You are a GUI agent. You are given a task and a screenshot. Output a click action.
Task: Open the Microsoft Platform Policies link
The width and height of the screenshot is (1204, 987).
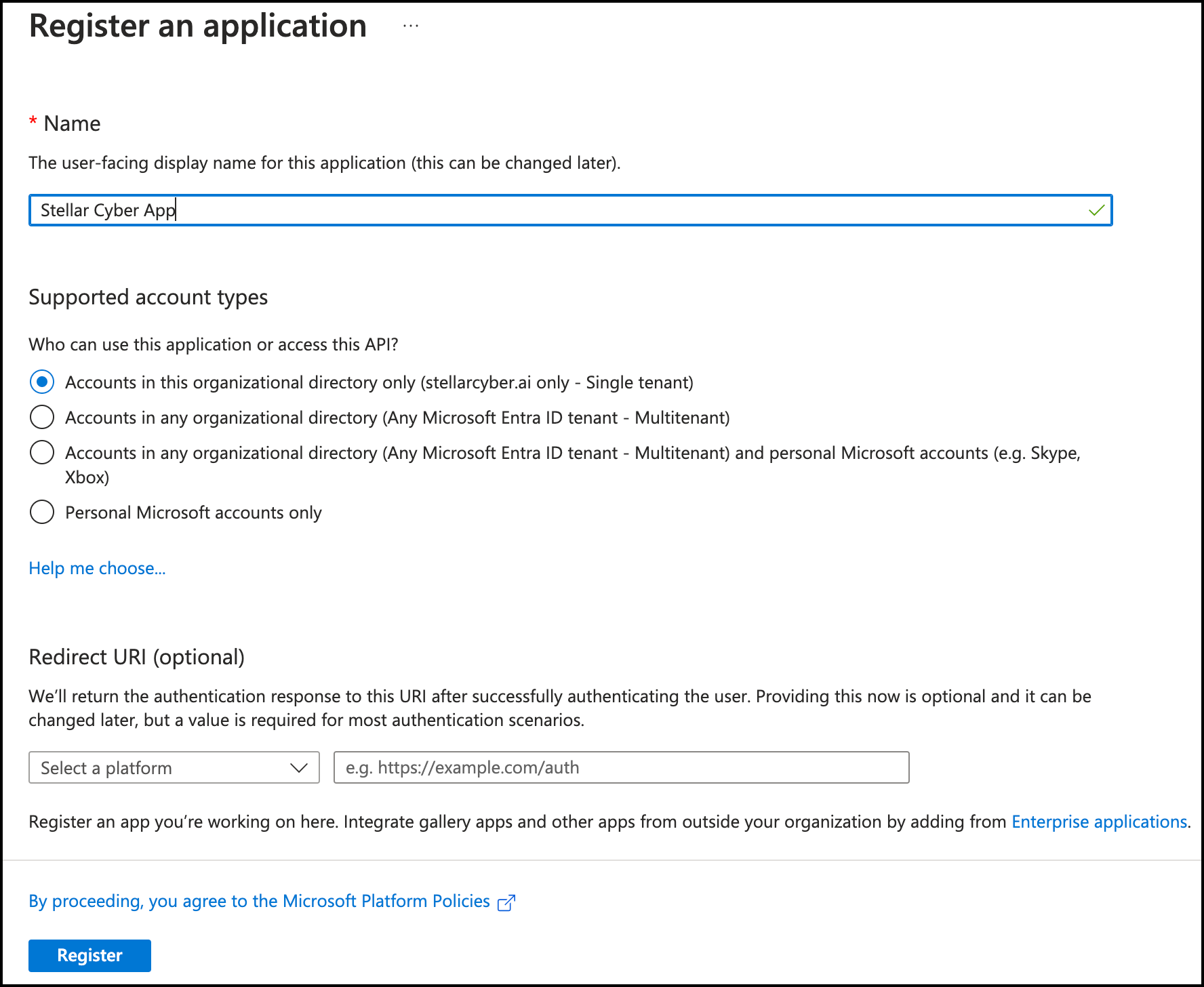pos(259,901)
